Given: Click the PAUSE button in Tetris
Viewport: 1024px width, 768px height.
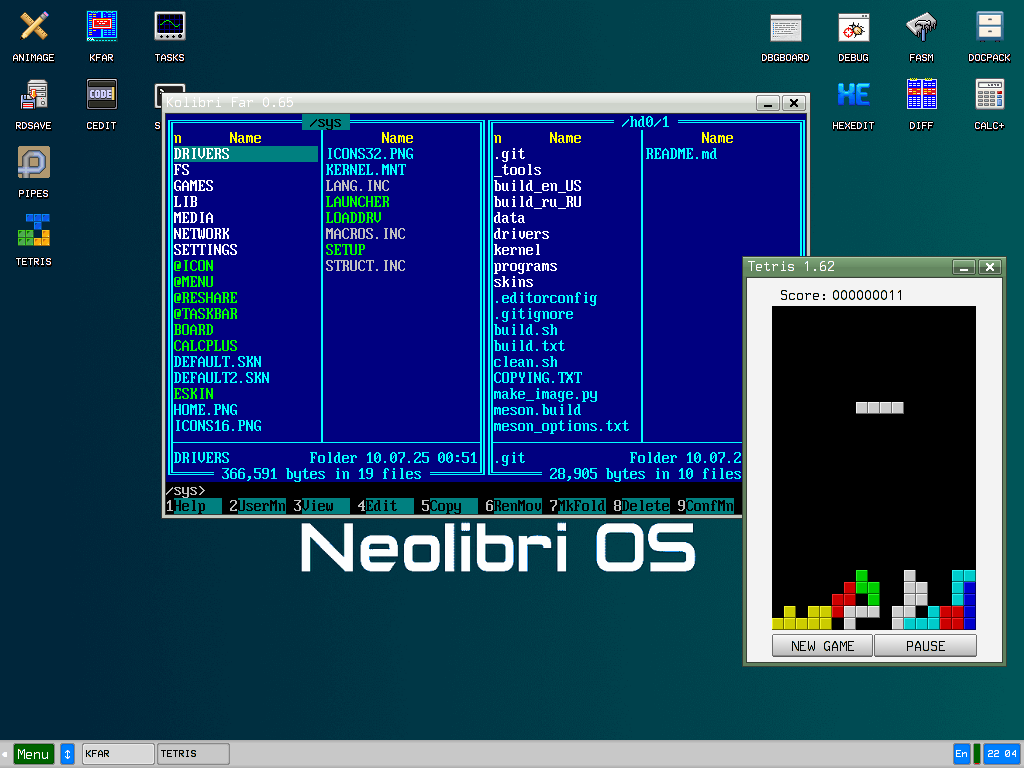Looking at the screenshot, I should [x=925, y=646].
